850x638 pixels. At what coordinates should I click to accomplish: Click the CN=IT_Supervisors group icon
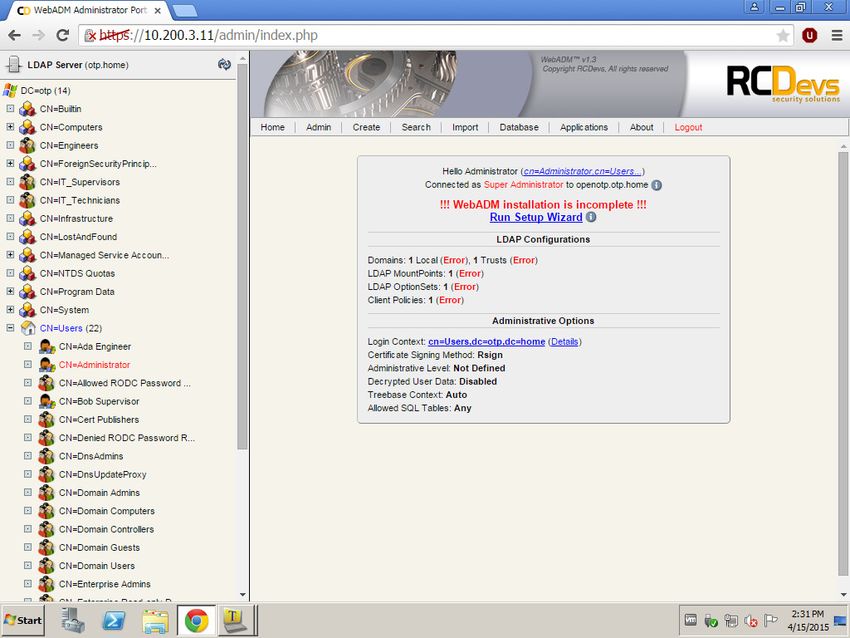tap(27, 182)
